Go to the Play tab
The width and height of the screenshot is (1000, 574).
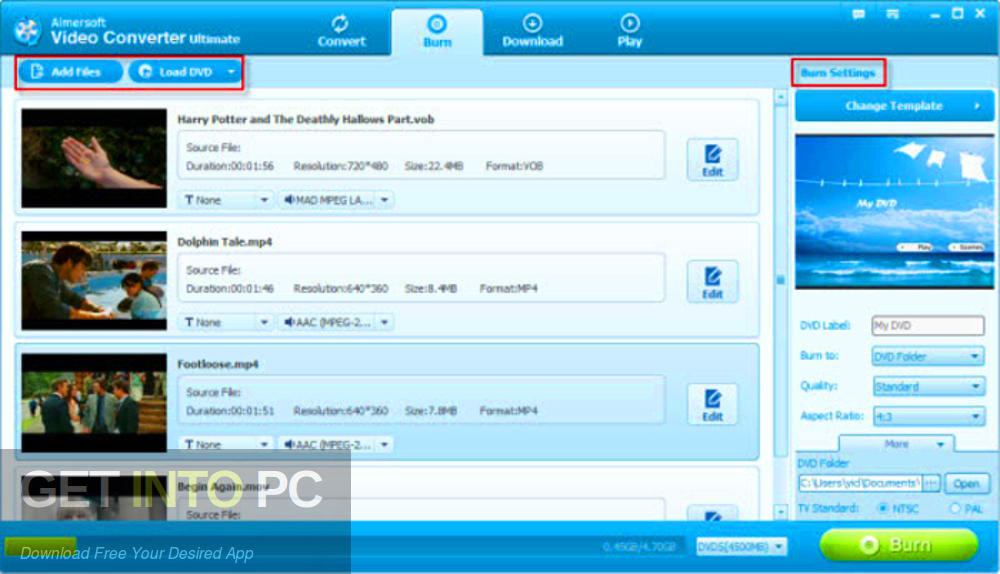click(x=629, y=31)
